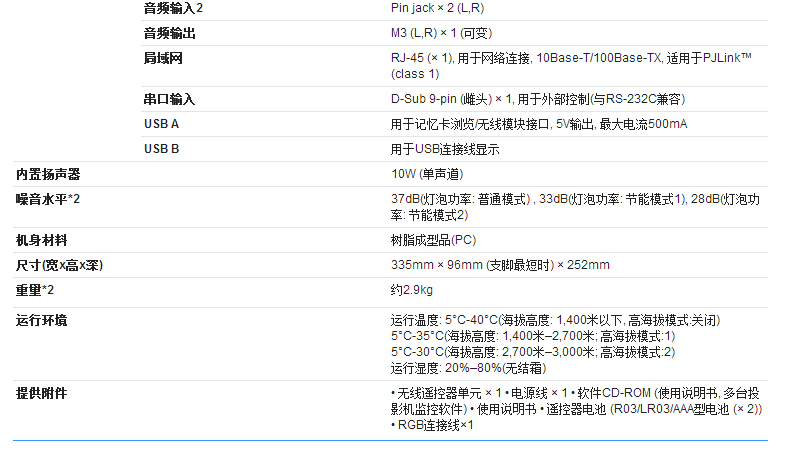Click the 内置扬声器 heading
The image size is (790, 454).
[x=48, y=174]
